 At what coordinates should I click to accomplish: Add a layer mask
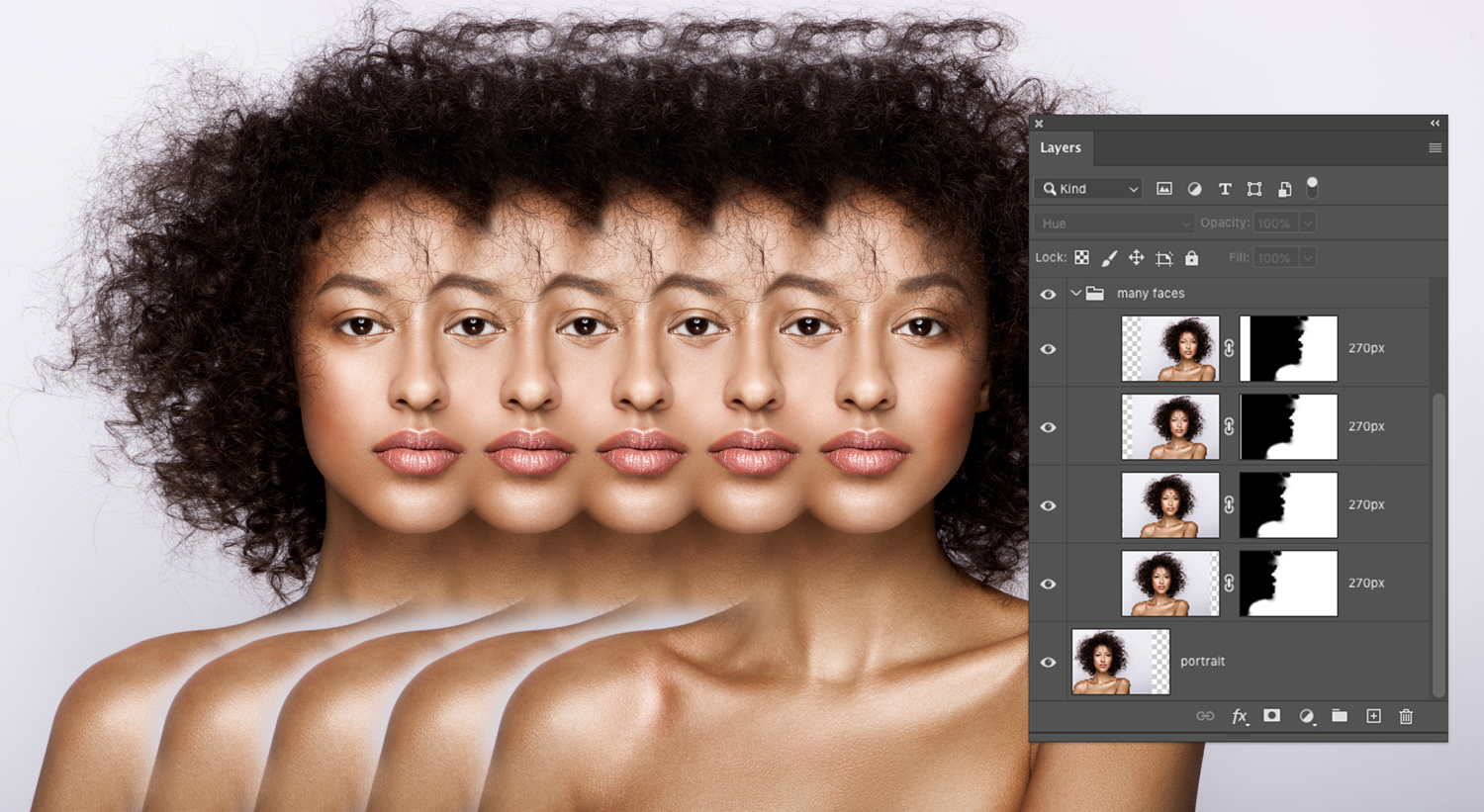click(1271, 716)
